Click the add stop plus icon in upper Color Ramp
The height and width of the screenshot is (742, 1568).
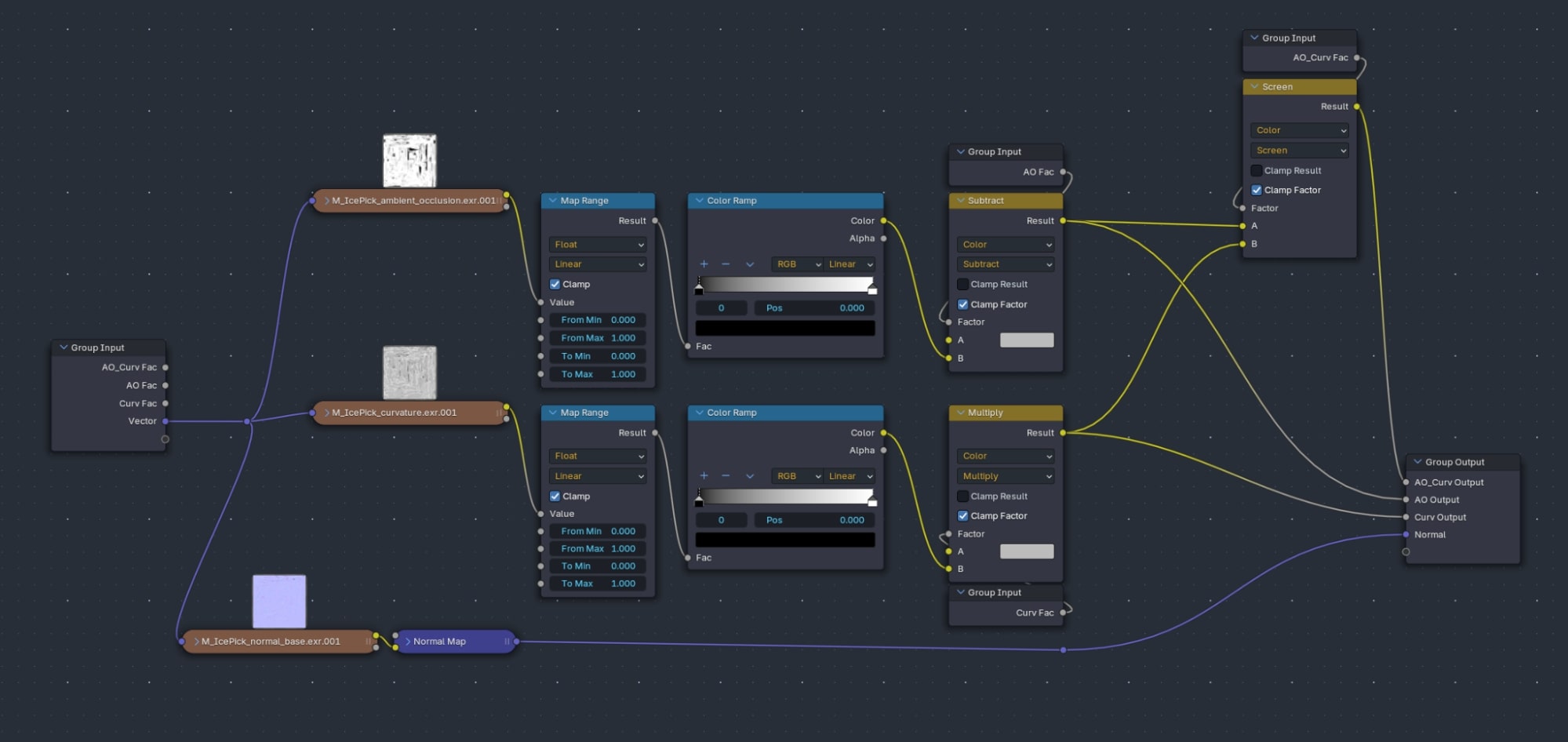(704, 264)
